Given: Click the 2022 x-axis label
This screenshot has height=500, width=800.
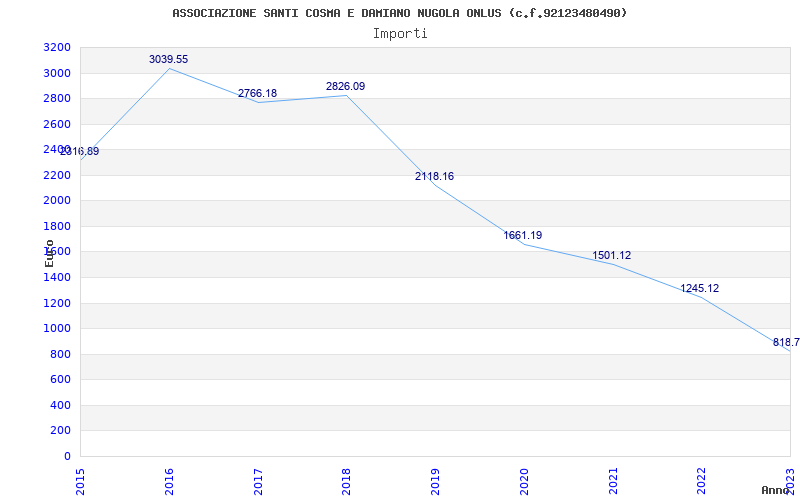Looking at the screenshot, I should click(x=701, y=481).
